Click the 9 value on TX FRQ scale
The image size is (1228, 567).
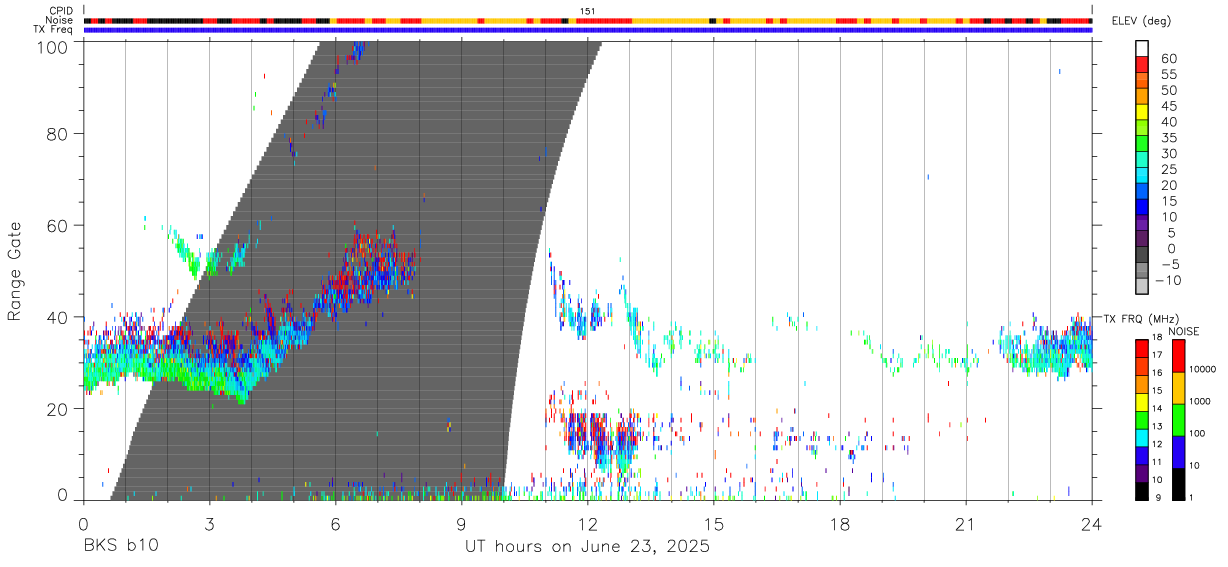coord(1157,497)
